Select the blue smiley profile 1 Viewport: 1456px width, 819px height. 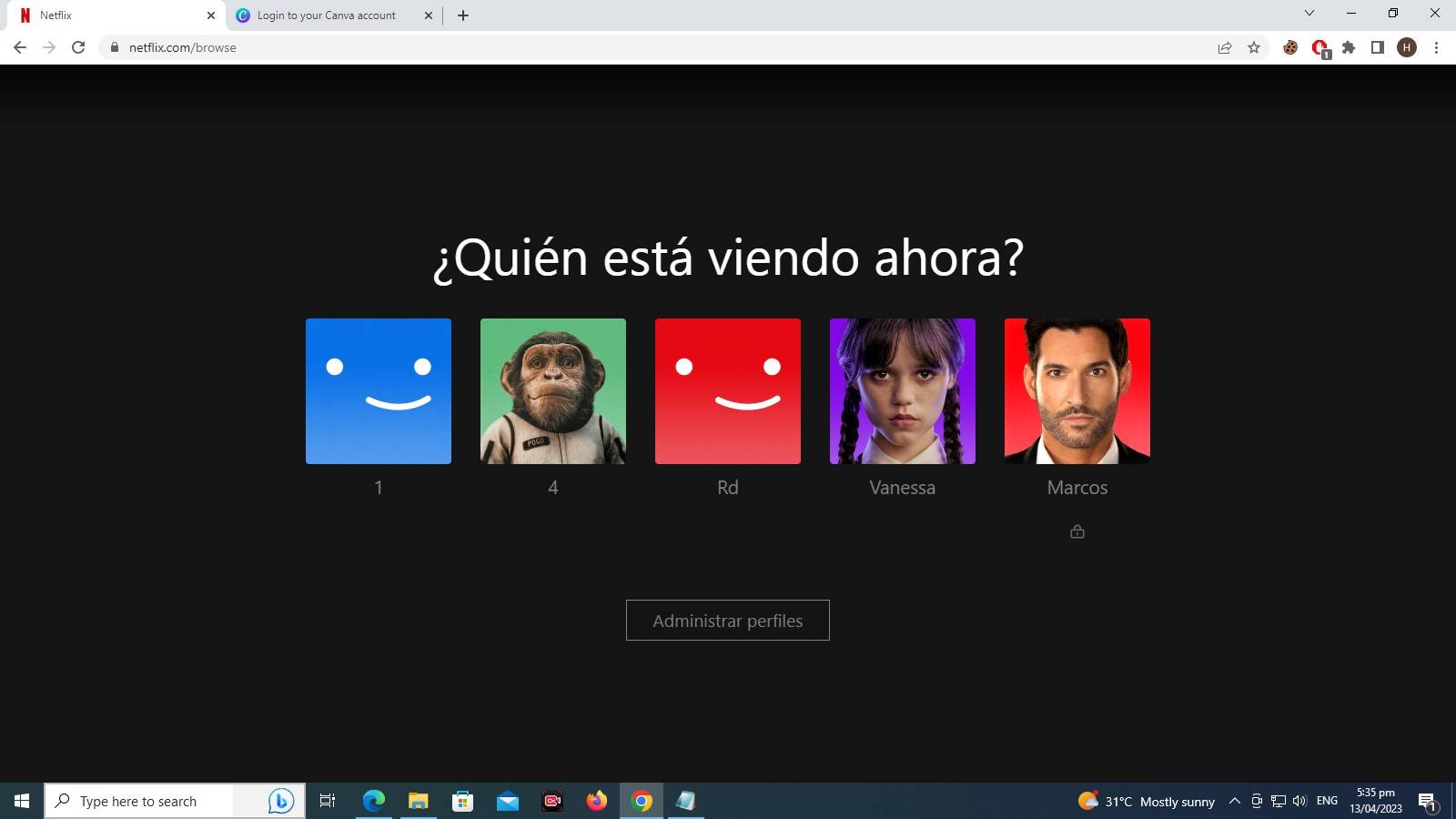[379, 391]
